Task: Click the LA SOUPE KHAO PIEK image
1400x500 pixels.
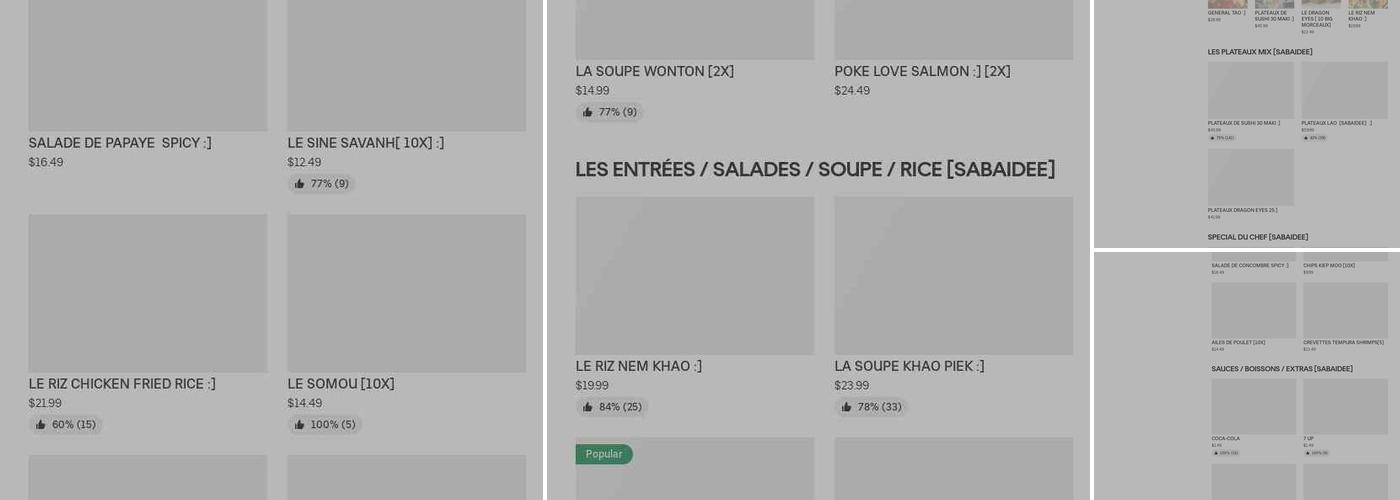Action: pyautogui.click(x=953, y=275)
